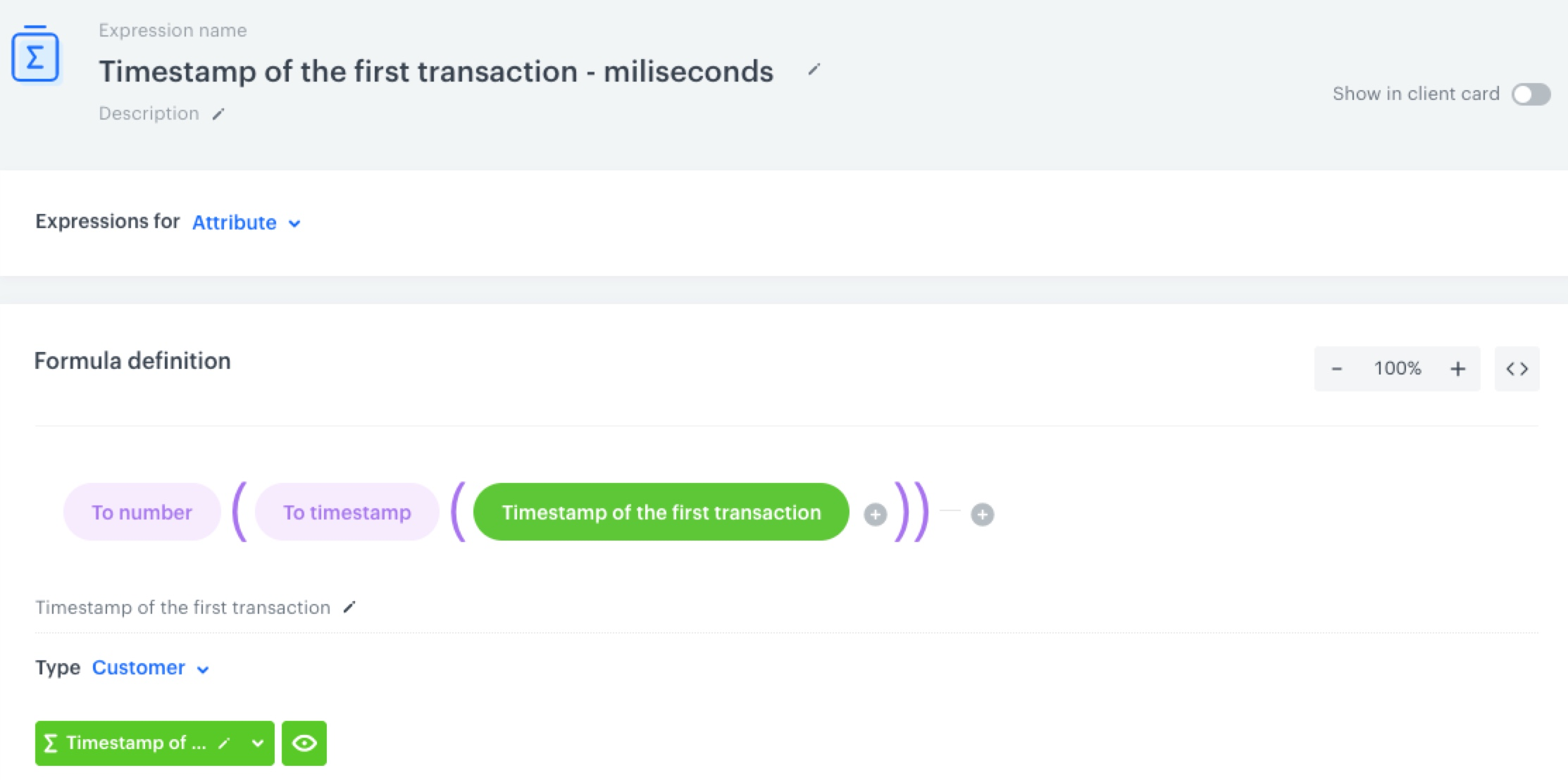This screenshot has width=1568, height=780.
Task: Zoom in the formula canvas
Action: click(x=1457, y=369)
